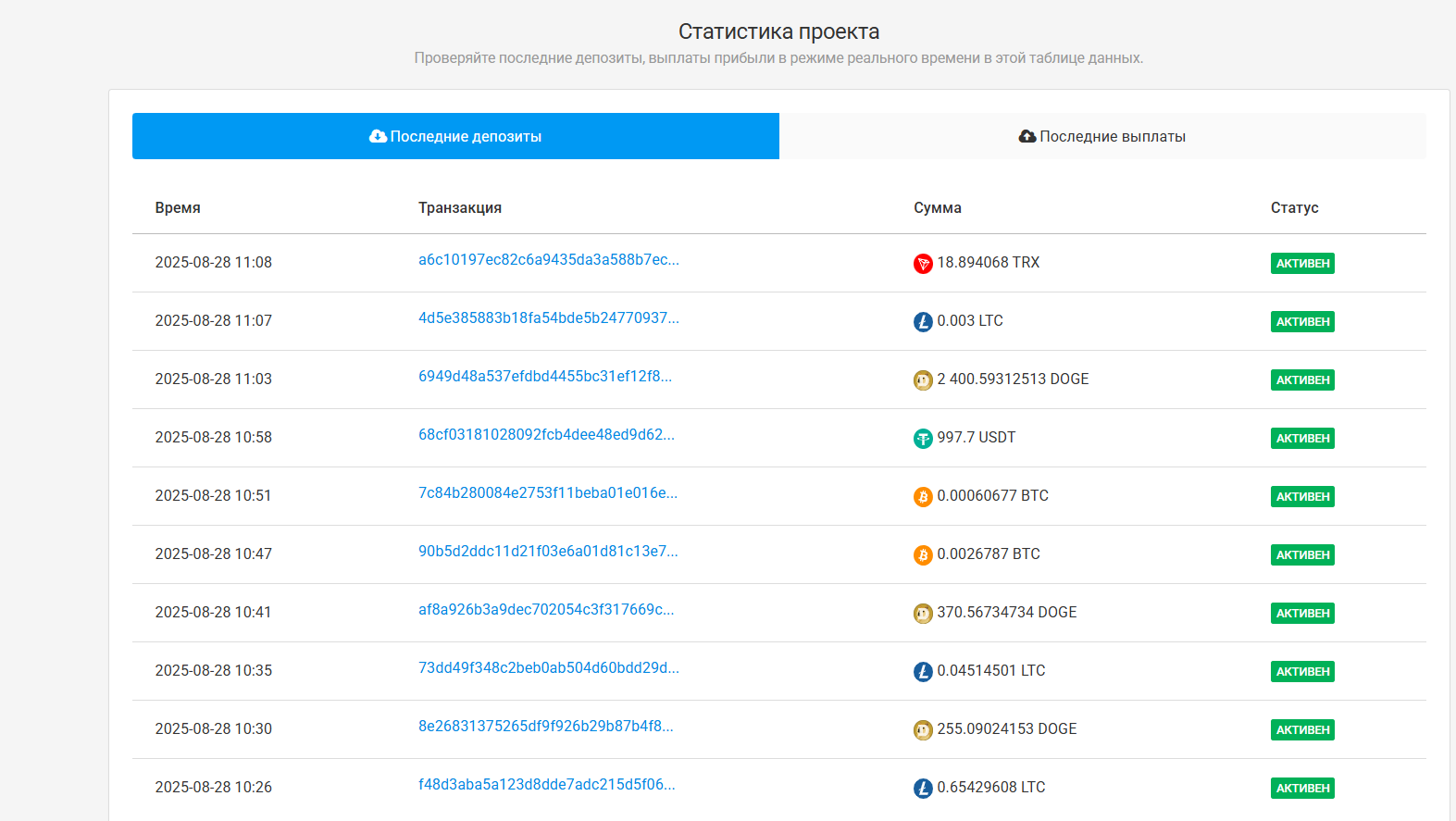Open transaction a6c10197ec82c6a9435da3a588b7ec
This screenshot has width=1456, height=821.
pyautogui.click(x=548, y=260)
